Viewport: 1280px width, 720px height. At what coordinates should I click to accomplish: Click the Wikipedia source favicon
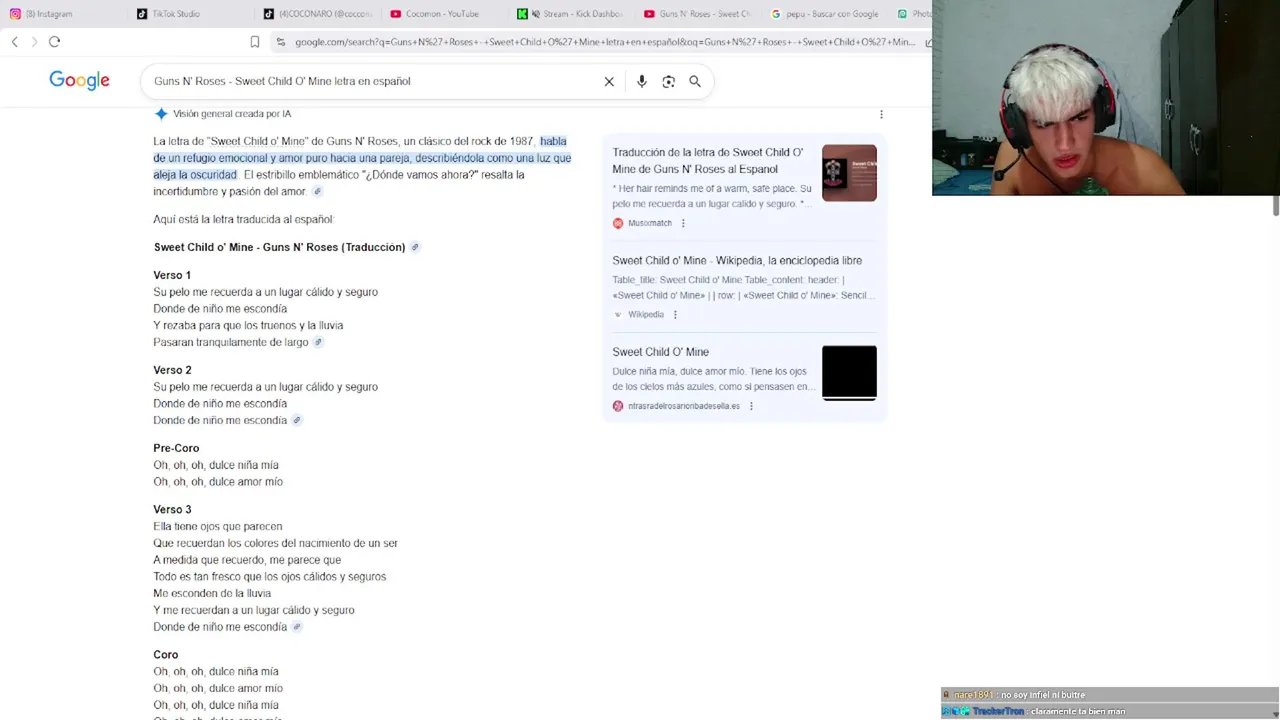618,314
